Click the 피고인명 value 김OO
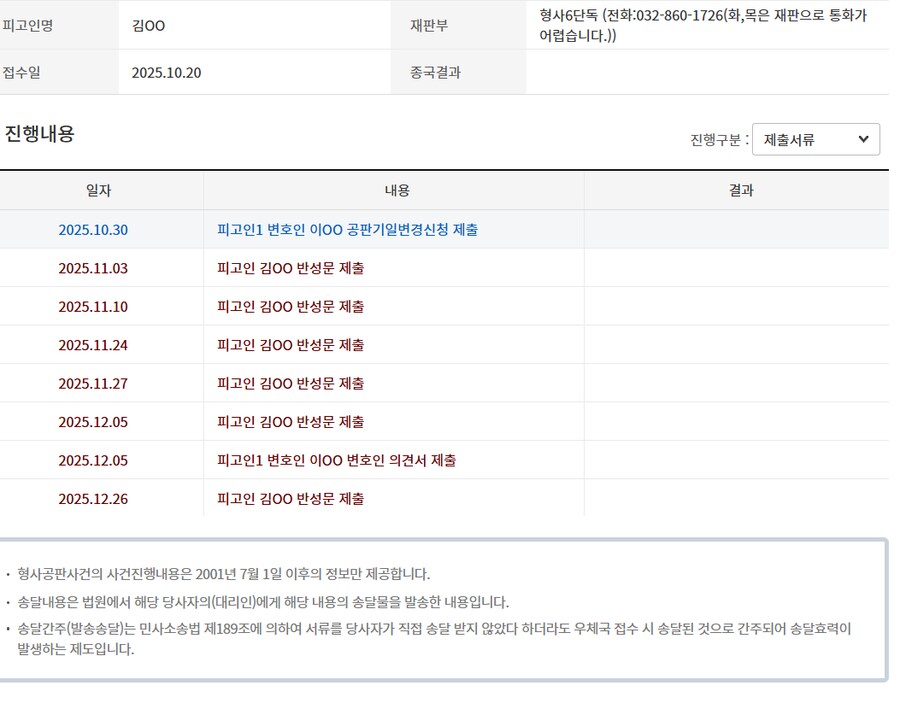Viewport: 900px width, 709px height. click(x=148, y=25)
